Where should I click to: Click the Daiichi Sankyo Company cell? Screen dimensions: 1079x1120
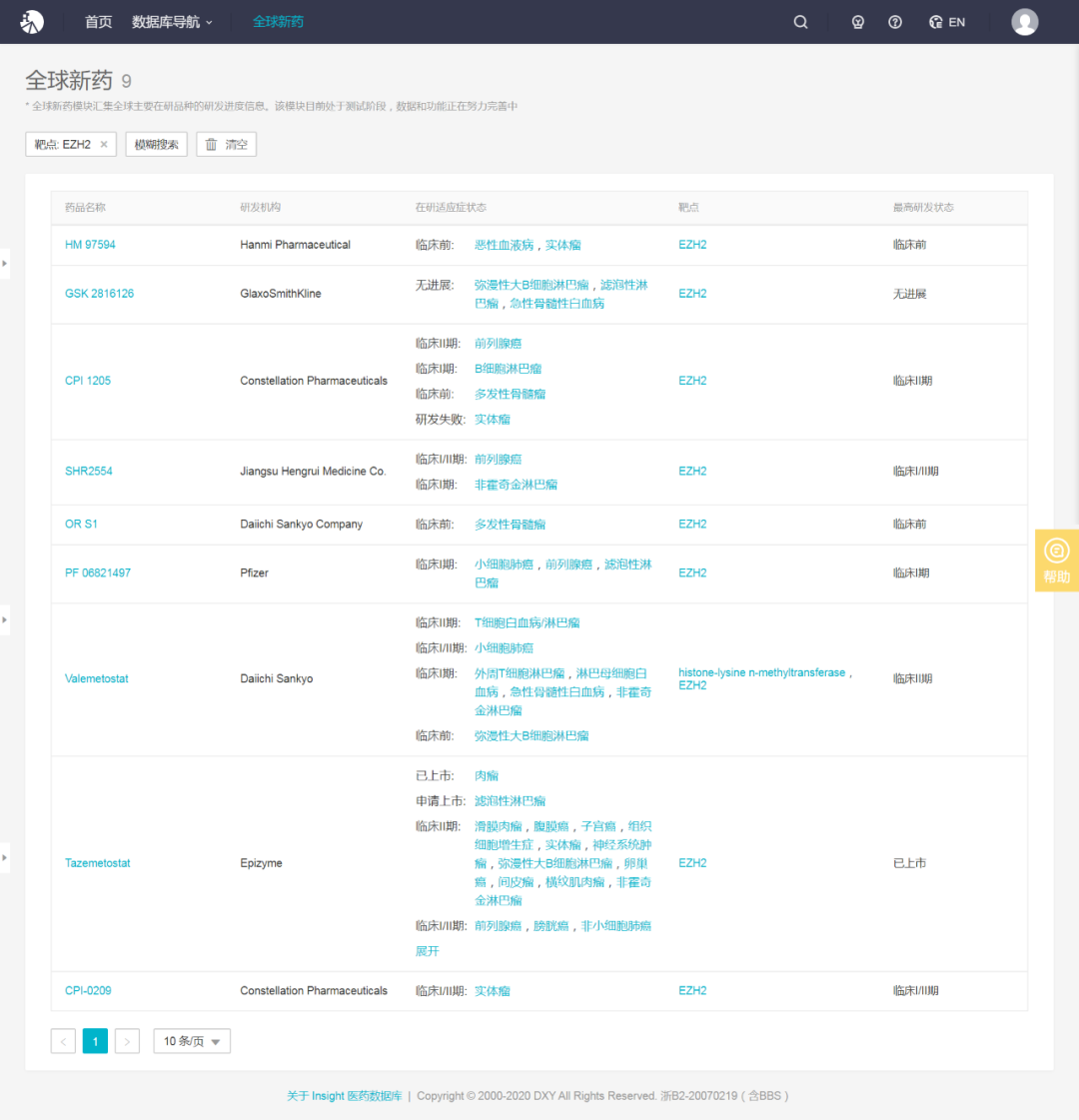[302, 525]
